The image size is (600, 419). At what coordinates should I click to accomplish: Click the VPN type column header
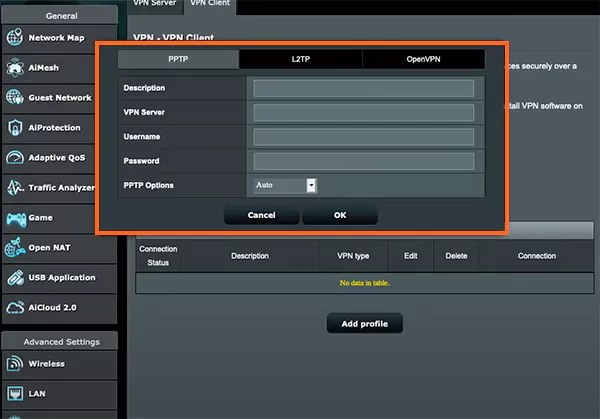point(353,256)
